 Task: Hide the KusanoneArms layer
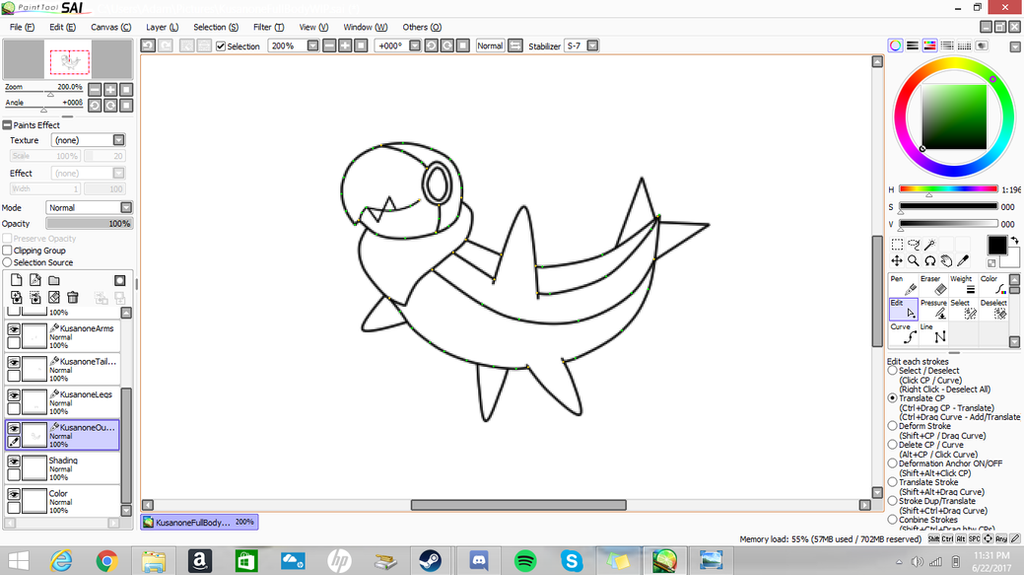coord(14,329)
